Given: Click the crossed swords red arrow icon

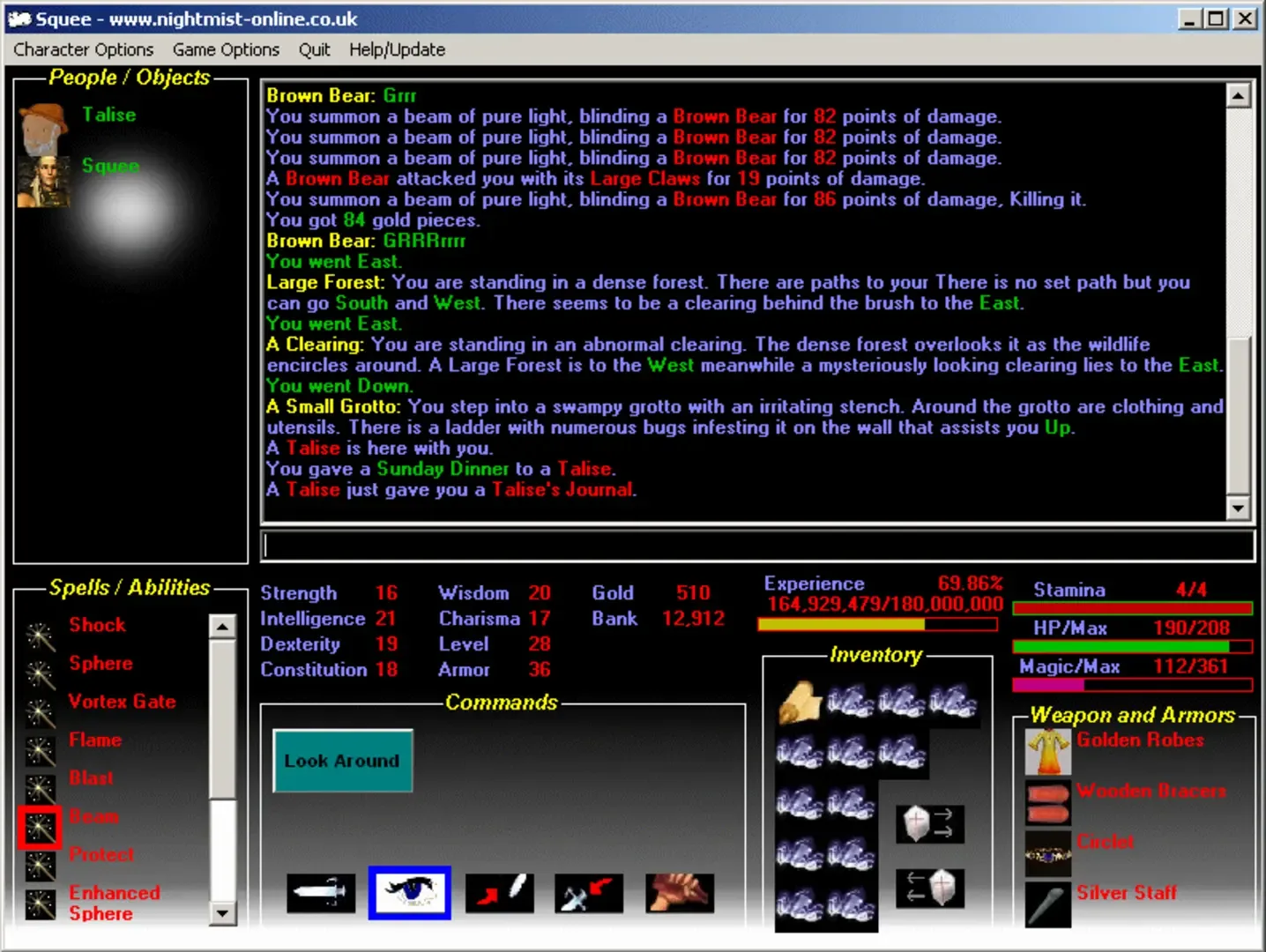Looking at the screenshot, I should point(589,893).
